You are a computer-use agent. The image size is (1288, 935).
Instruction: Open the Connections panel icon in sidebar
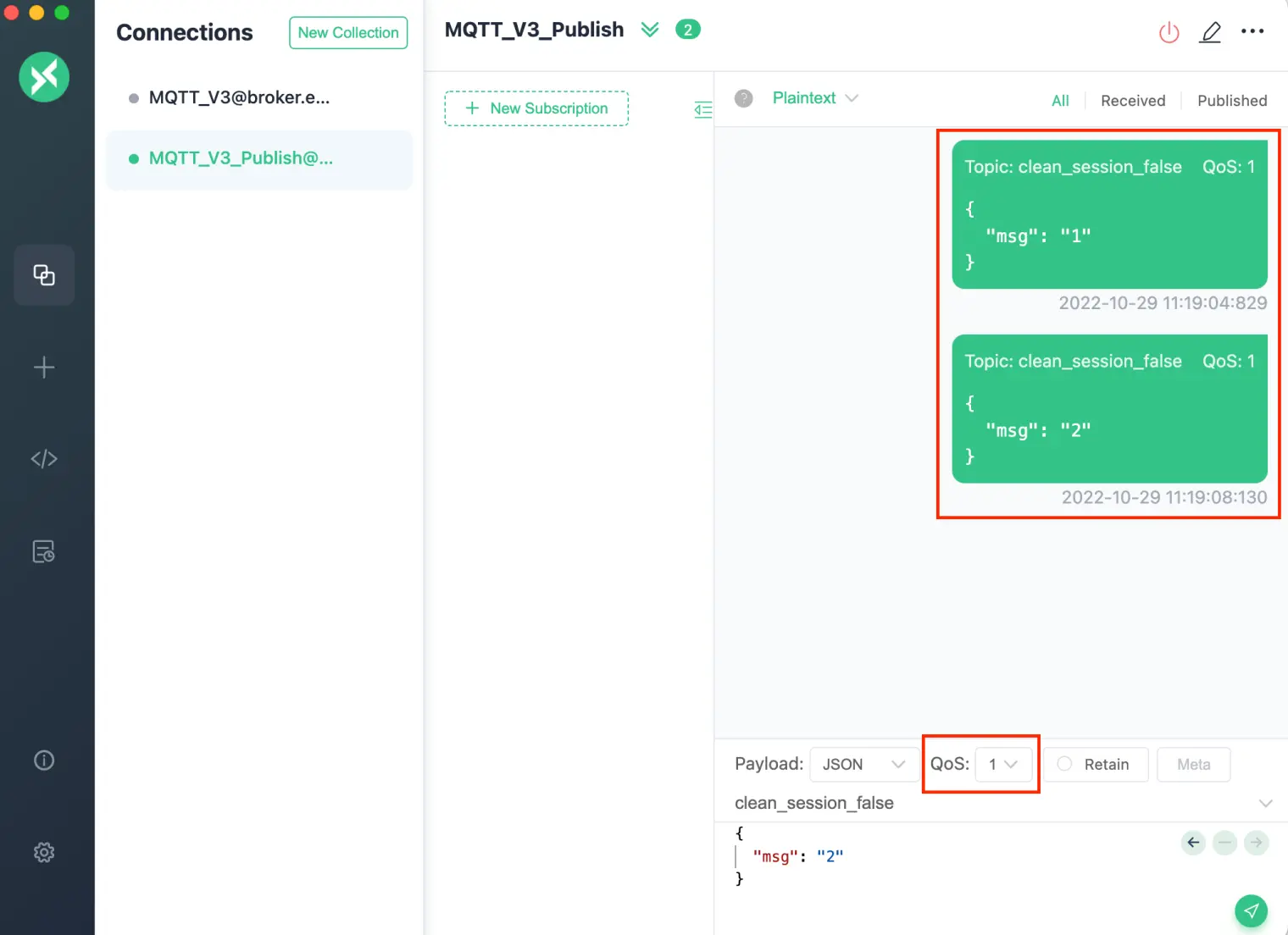43,275
